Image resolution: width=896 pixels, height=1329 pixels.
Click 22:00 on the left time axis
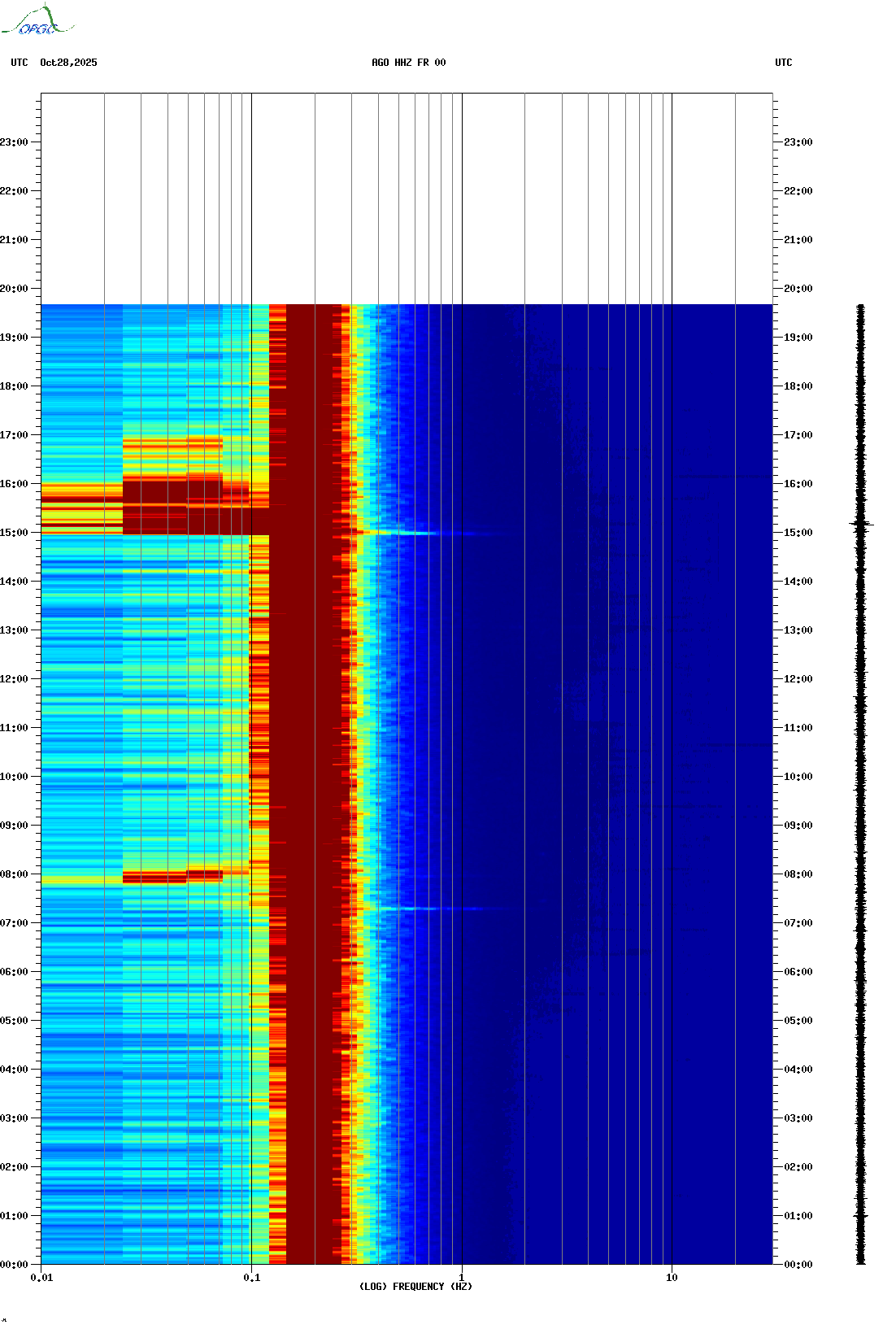pos(14,191)
